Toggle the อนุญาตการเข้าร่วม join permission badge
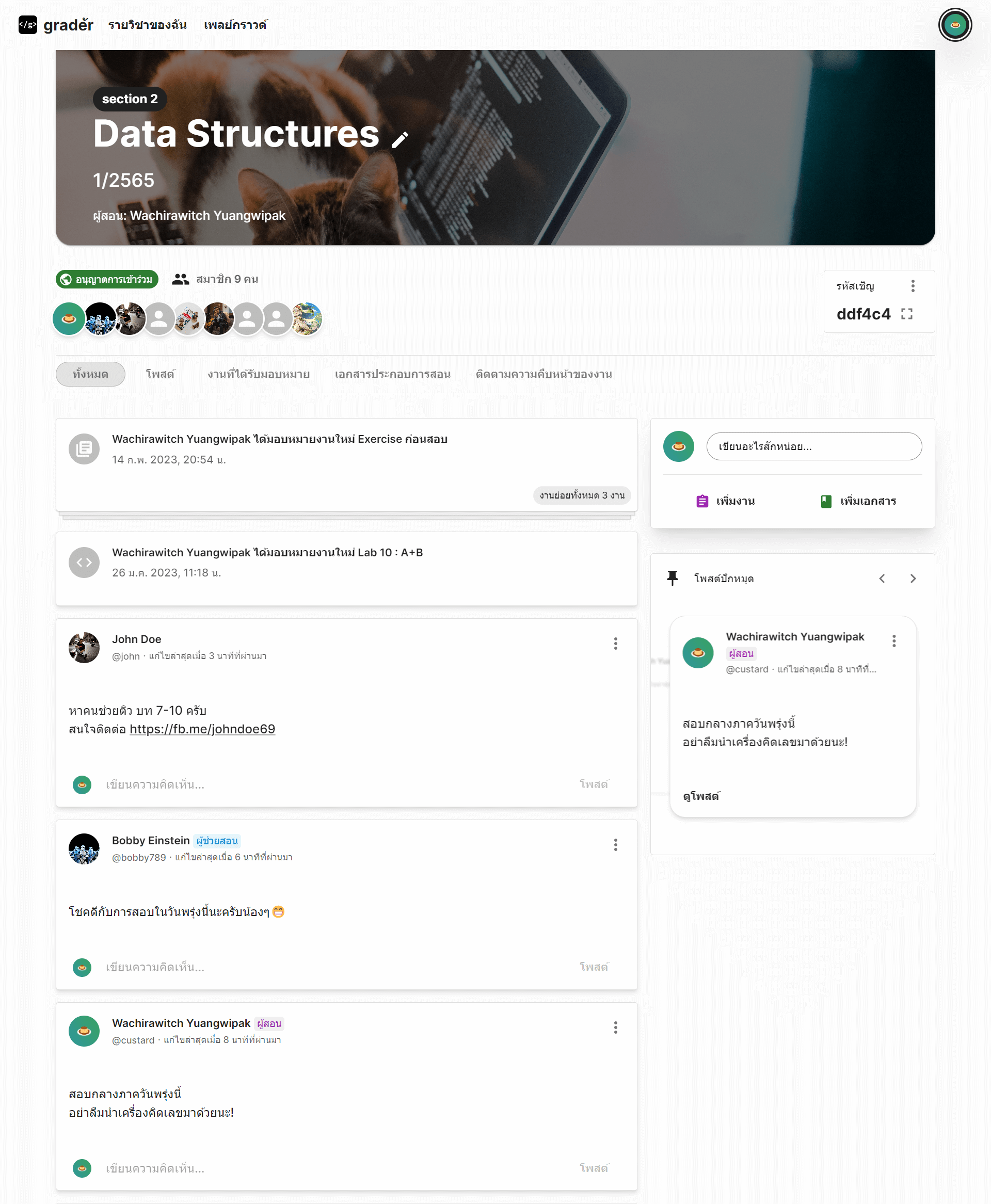991x1204 pixels. click(x=107, y=279)
